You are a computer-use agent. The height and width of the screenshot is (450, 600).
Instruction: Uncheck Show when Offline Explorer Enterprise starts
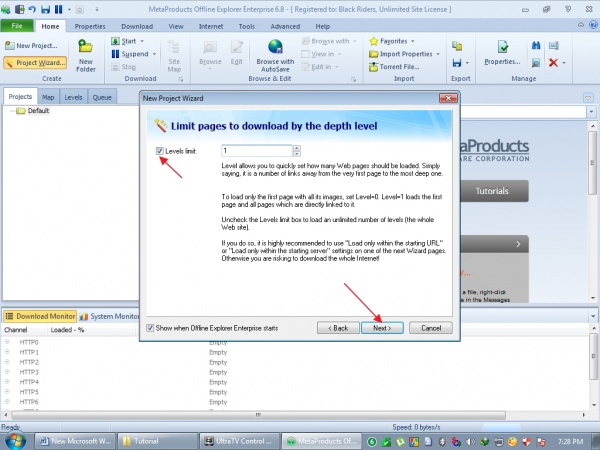point(150,328)
